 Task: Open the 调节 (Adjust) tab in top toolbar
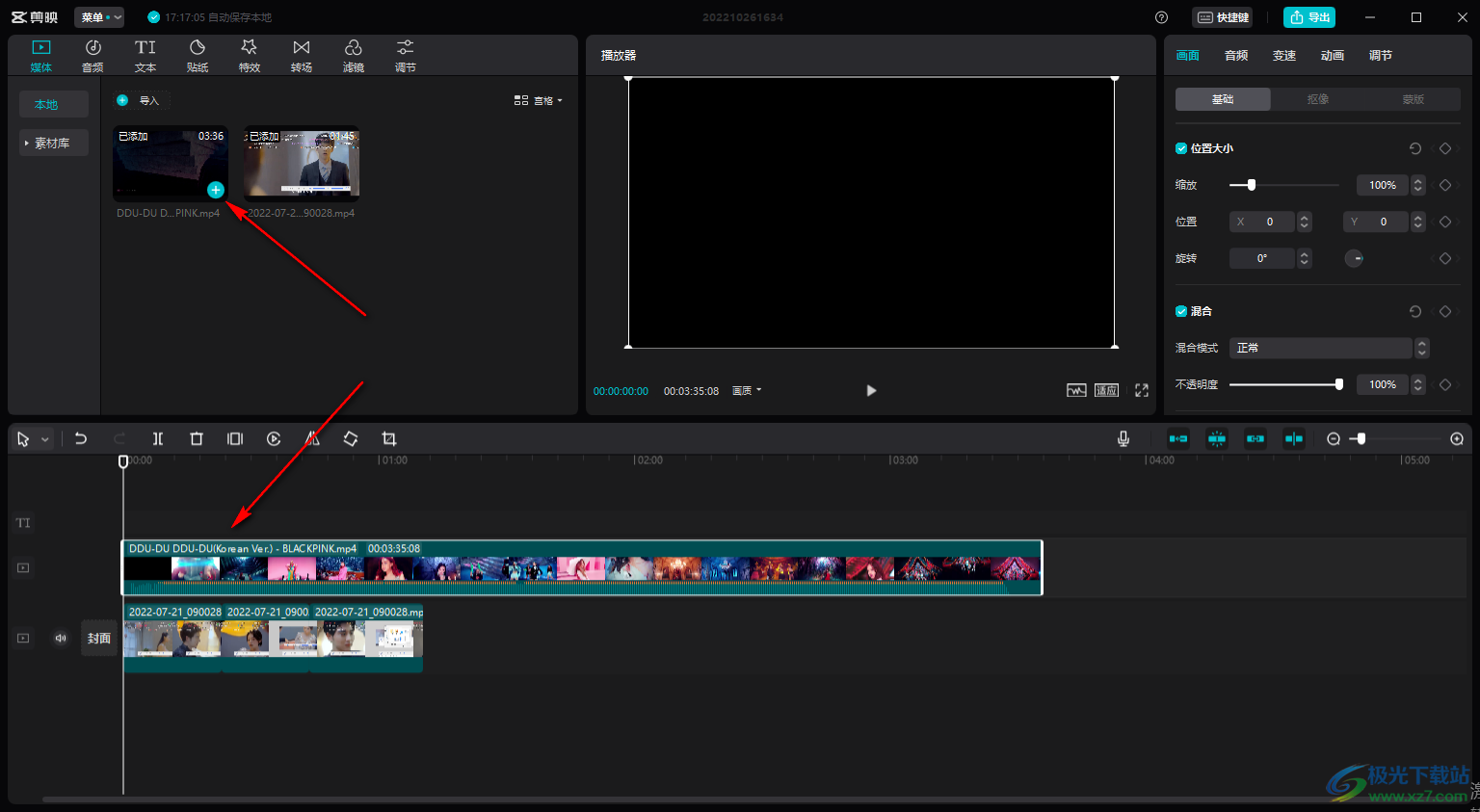point(406,56)
